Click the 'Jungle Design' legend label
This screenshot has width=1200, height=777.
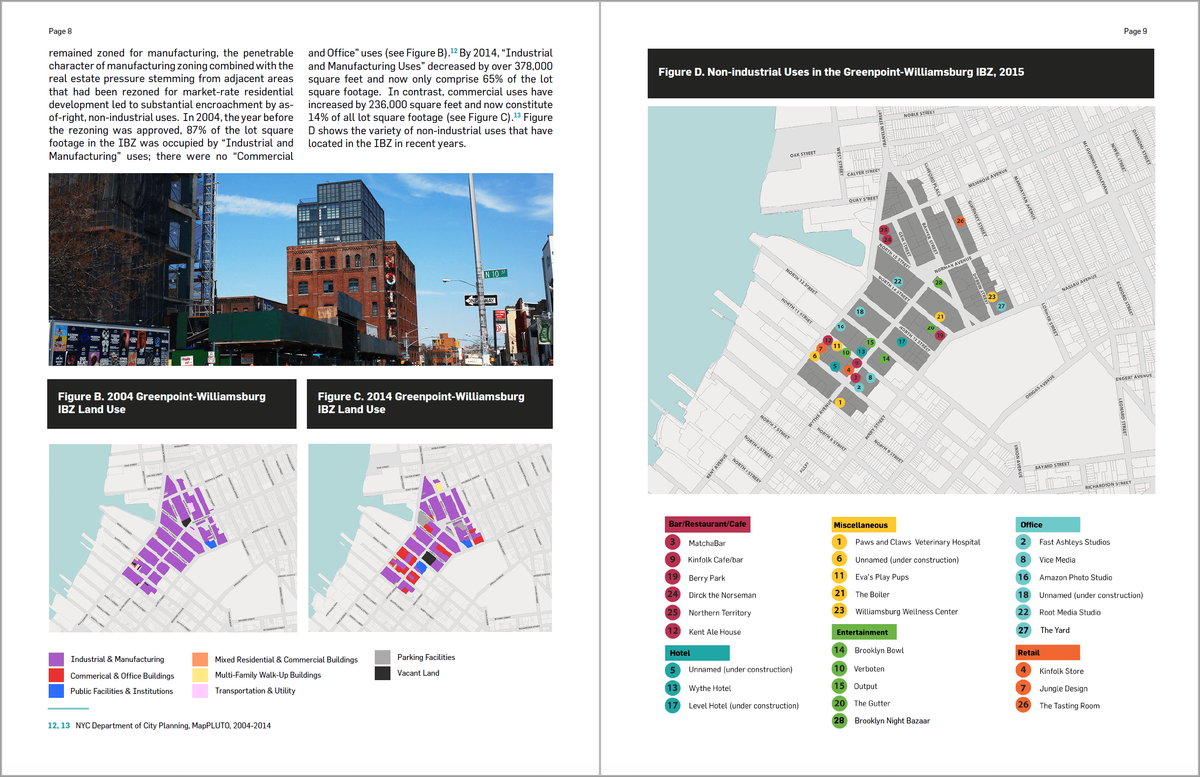tap(1063, 688)
